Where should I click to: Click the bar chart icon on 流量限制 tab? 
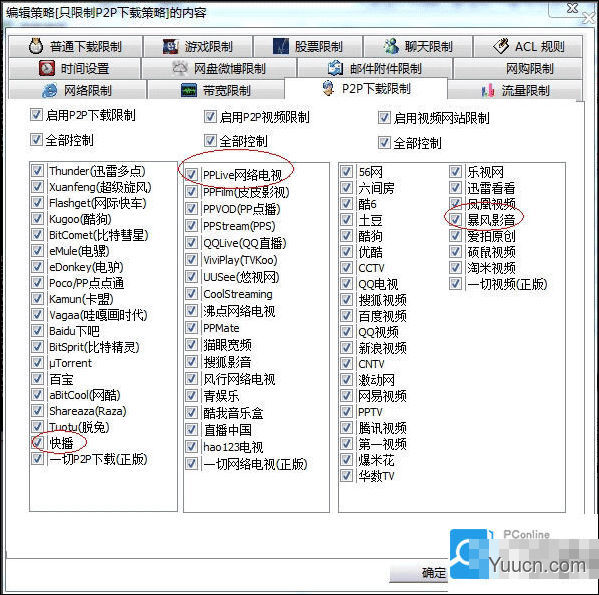487,90
